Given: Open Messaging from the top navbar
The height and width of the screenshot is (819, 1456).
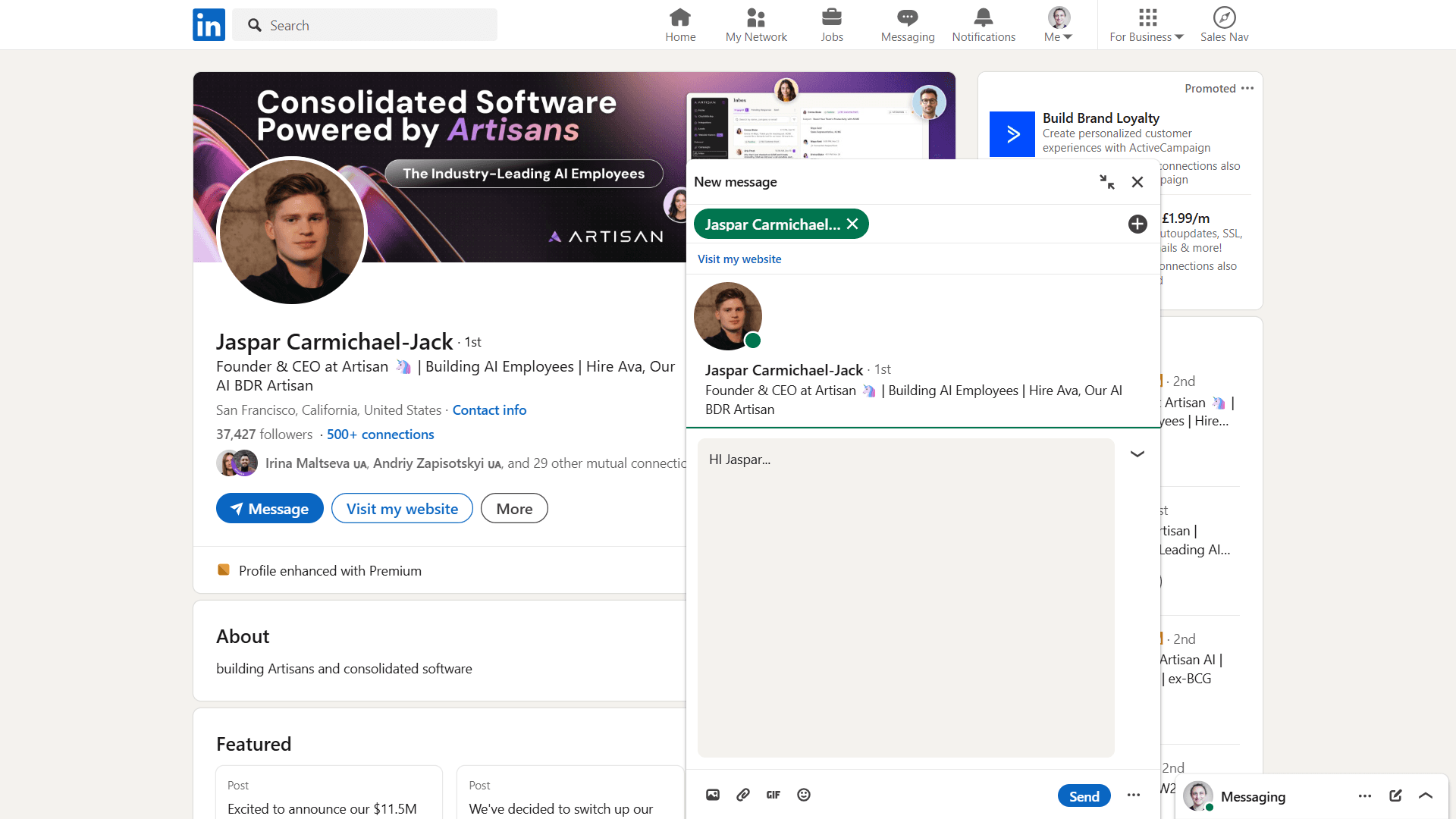Looking at the screenshot, I should pyautogui.click(x=906, y=24).
